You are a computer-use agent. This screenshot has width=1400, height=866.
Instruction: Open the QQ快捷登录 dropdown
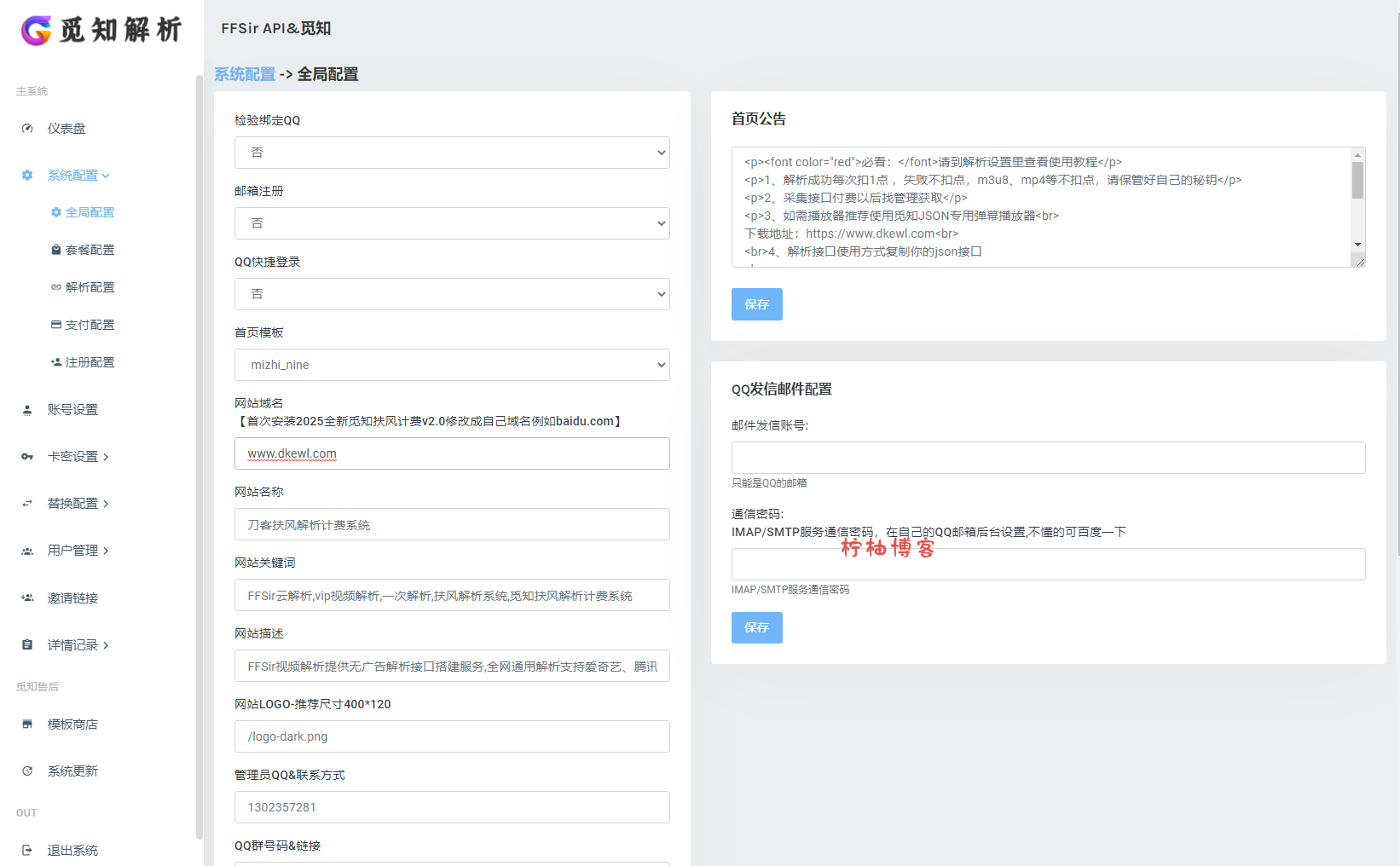[x=452, y=294]
